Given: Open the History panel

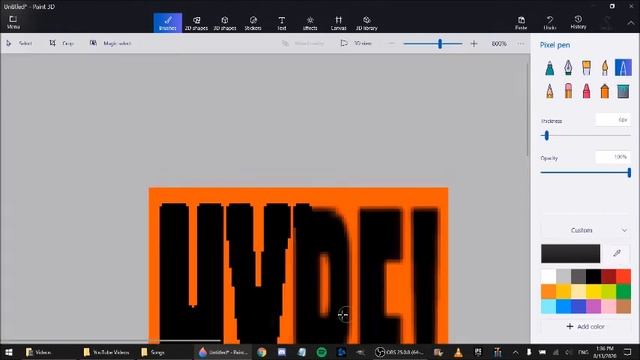Looking at the screenshot, I should pos(578,23).
